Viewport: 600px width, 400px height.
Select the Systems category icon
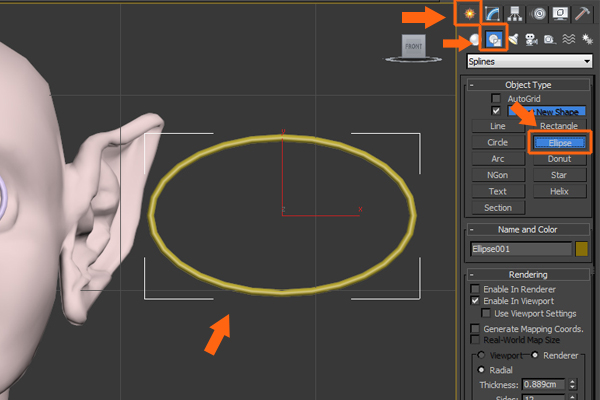(587, 39)
